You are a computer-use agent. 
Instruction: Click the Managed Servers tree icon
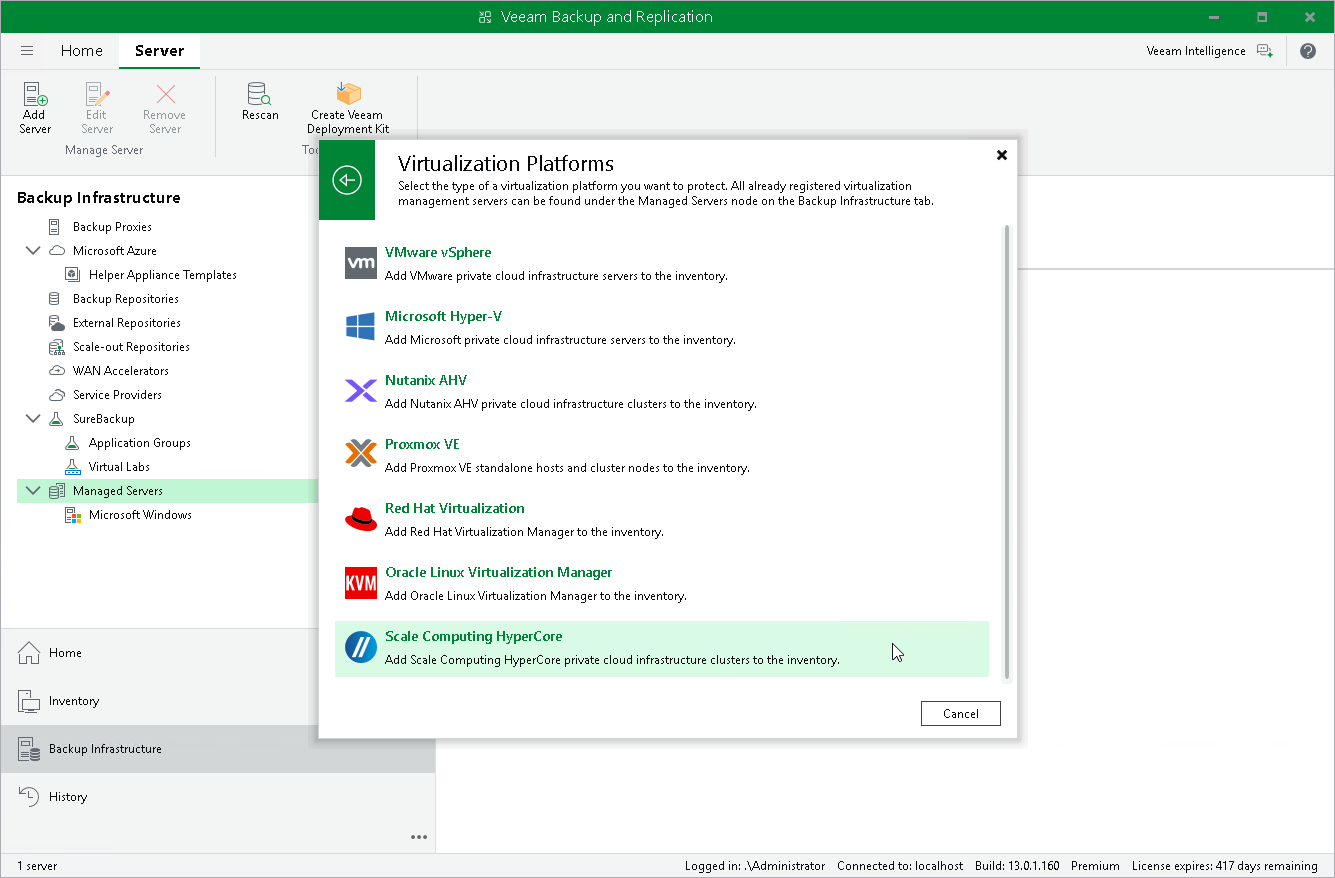[x=57, y=491]
